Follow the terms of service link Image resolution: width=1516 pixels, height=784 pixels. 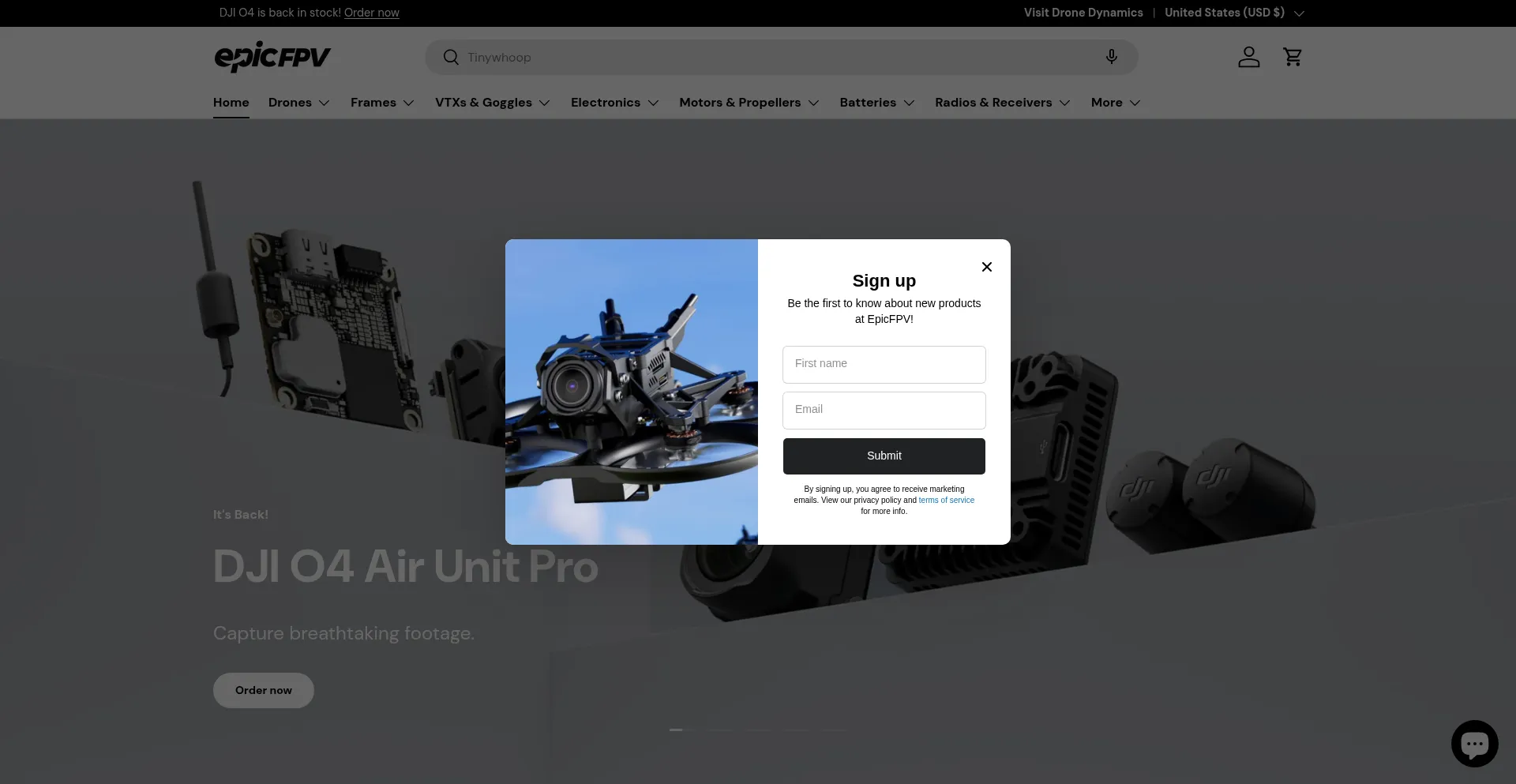click(x=946, y=500)
